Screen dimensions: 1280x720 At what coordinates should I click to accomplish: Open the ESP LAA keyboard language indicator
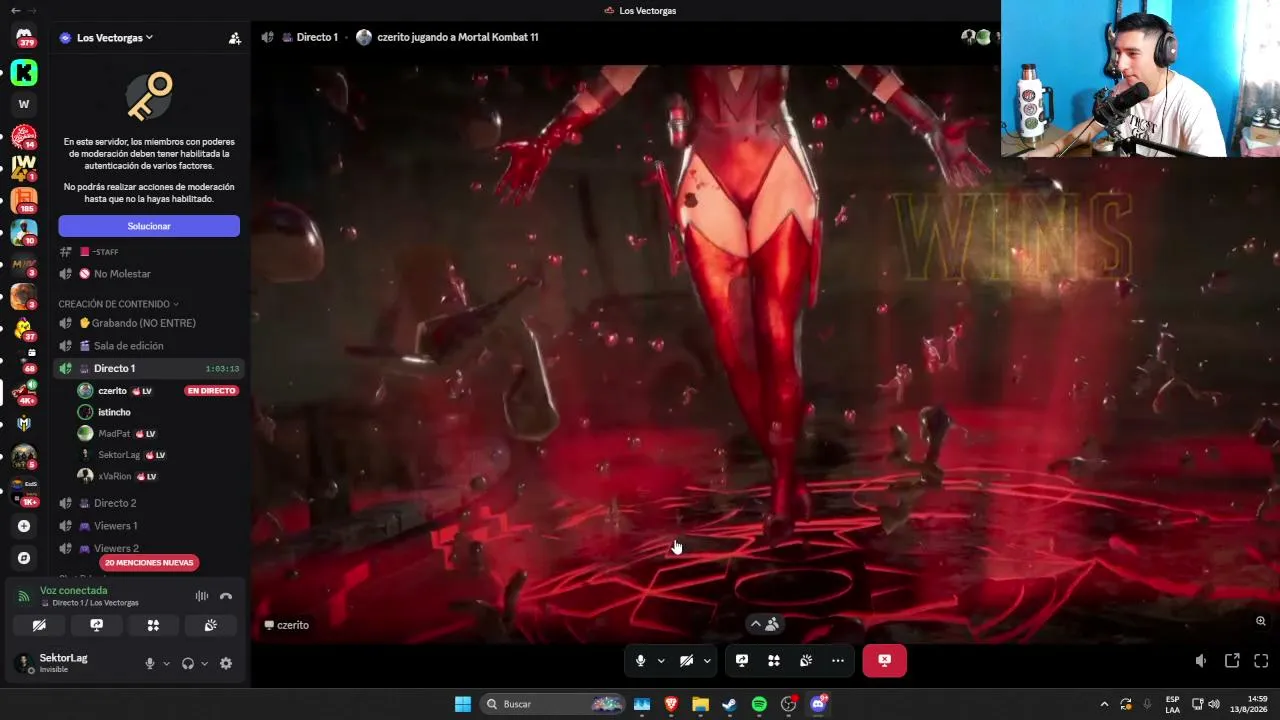[x=1172, y=704]
